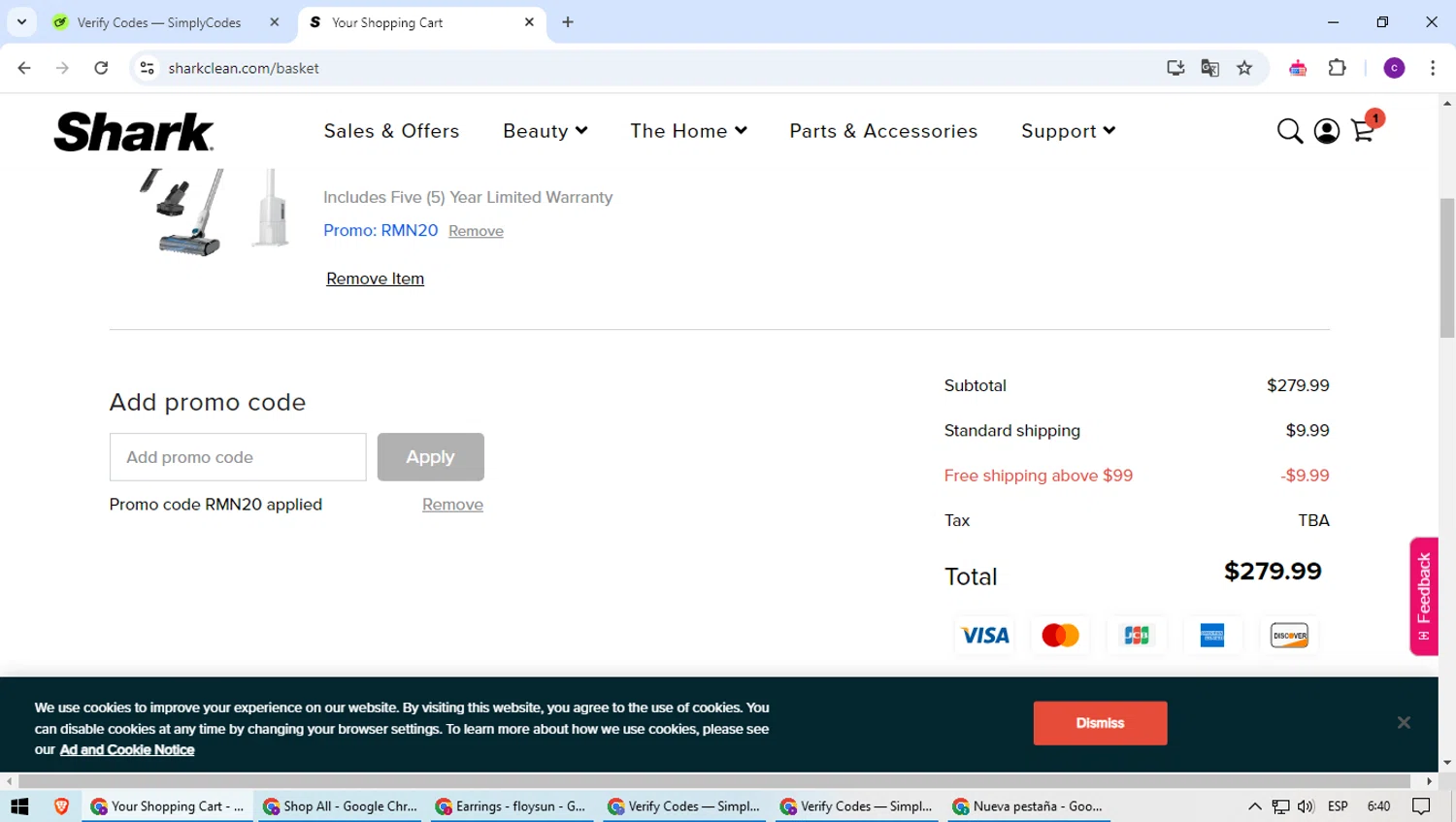Viewport: 1456px width, 822px height.
Task: Launch Brave browser from the taskbar
Action: [x=61, y=806]
